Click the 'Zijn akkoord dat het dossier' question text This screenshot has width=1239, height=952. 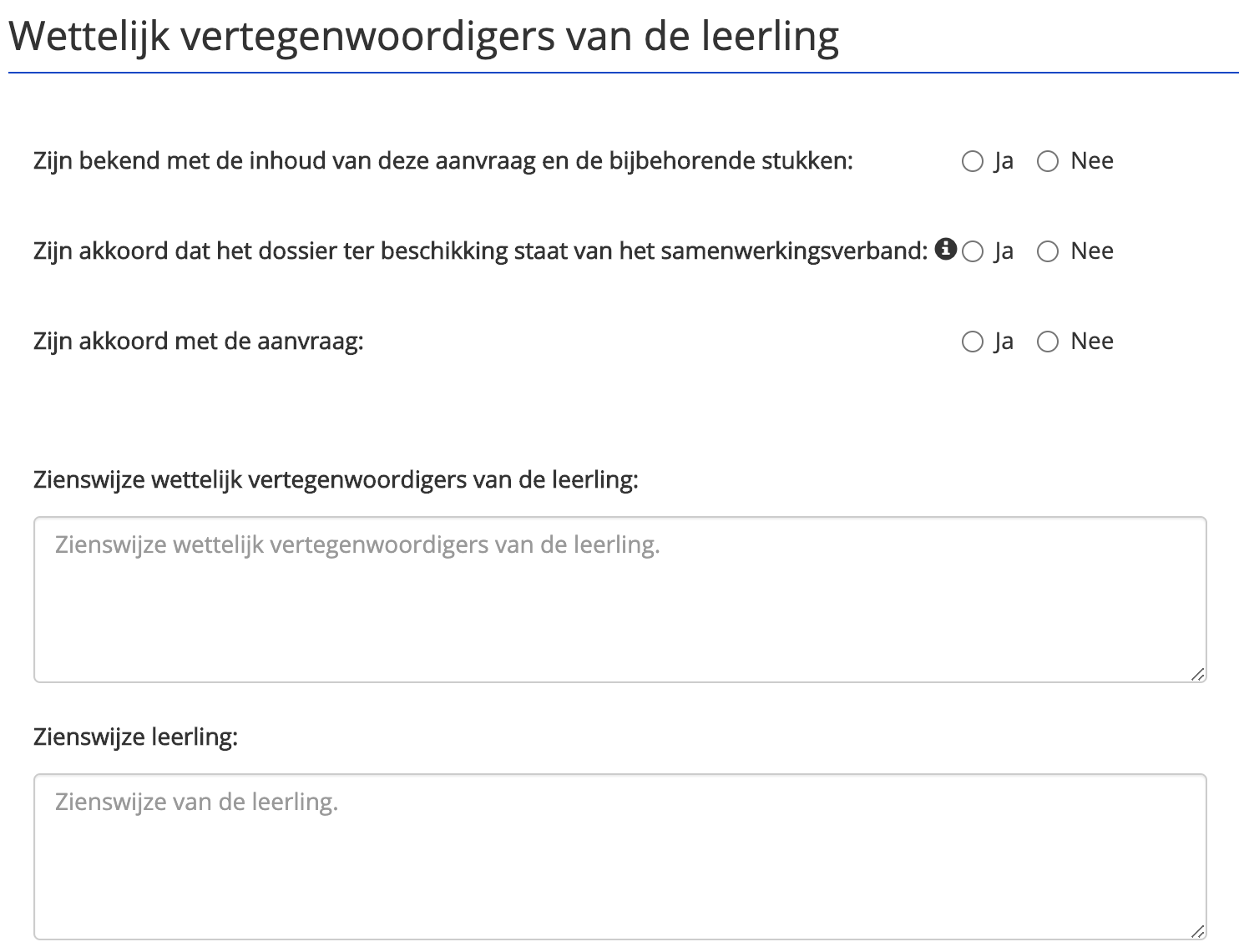pos(481,251)
